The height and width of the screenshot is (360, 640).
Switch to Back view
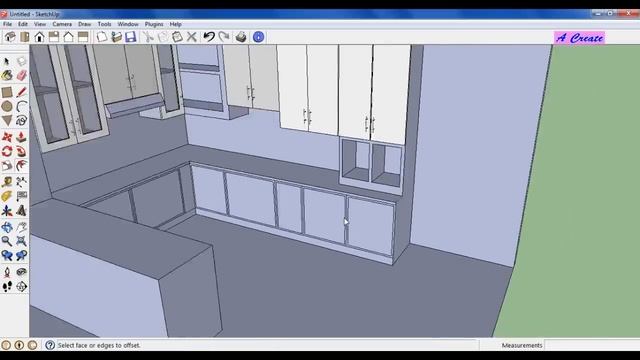click(x=69, y=37)
